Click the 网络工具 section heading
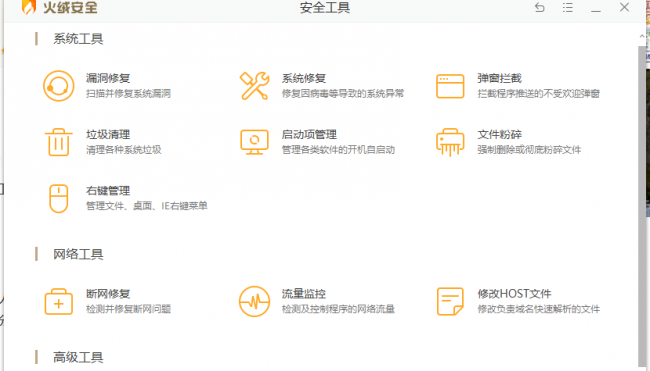This screenshot has height=371, width=650. (x=78, y=254)
